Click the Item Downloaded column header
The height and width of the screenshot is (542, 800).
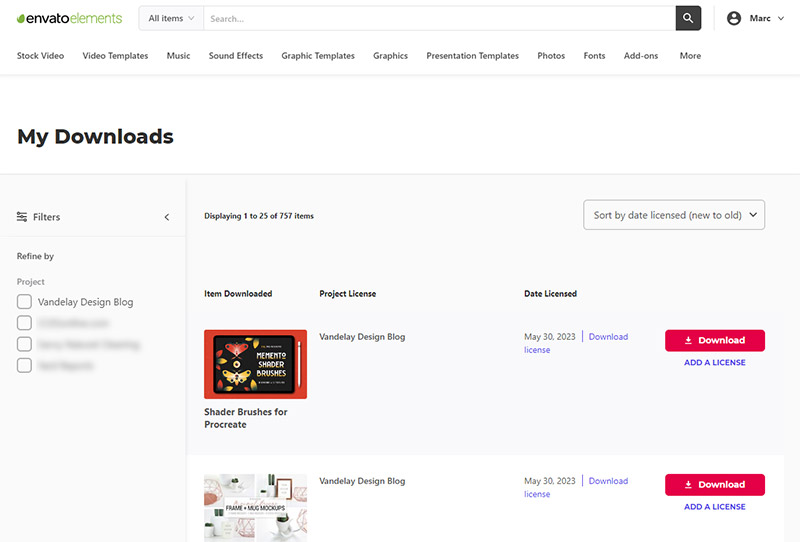pyautogui.click(x=238, y=293)
